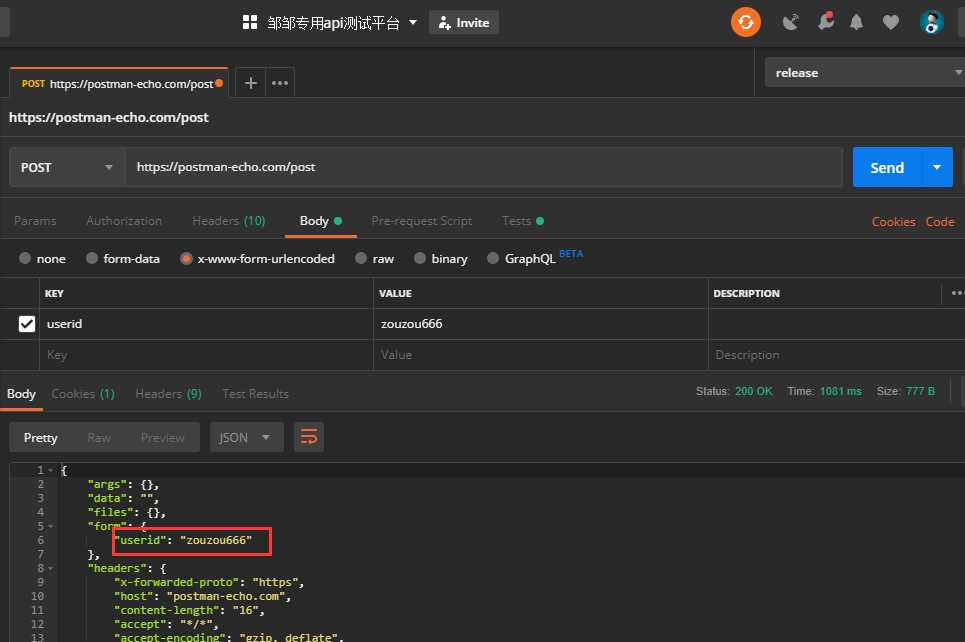Image resolution: width=965 pixels, height=642 pixels.
Task: Uncheck the userid row checkbox
Action: click(26, 324)
